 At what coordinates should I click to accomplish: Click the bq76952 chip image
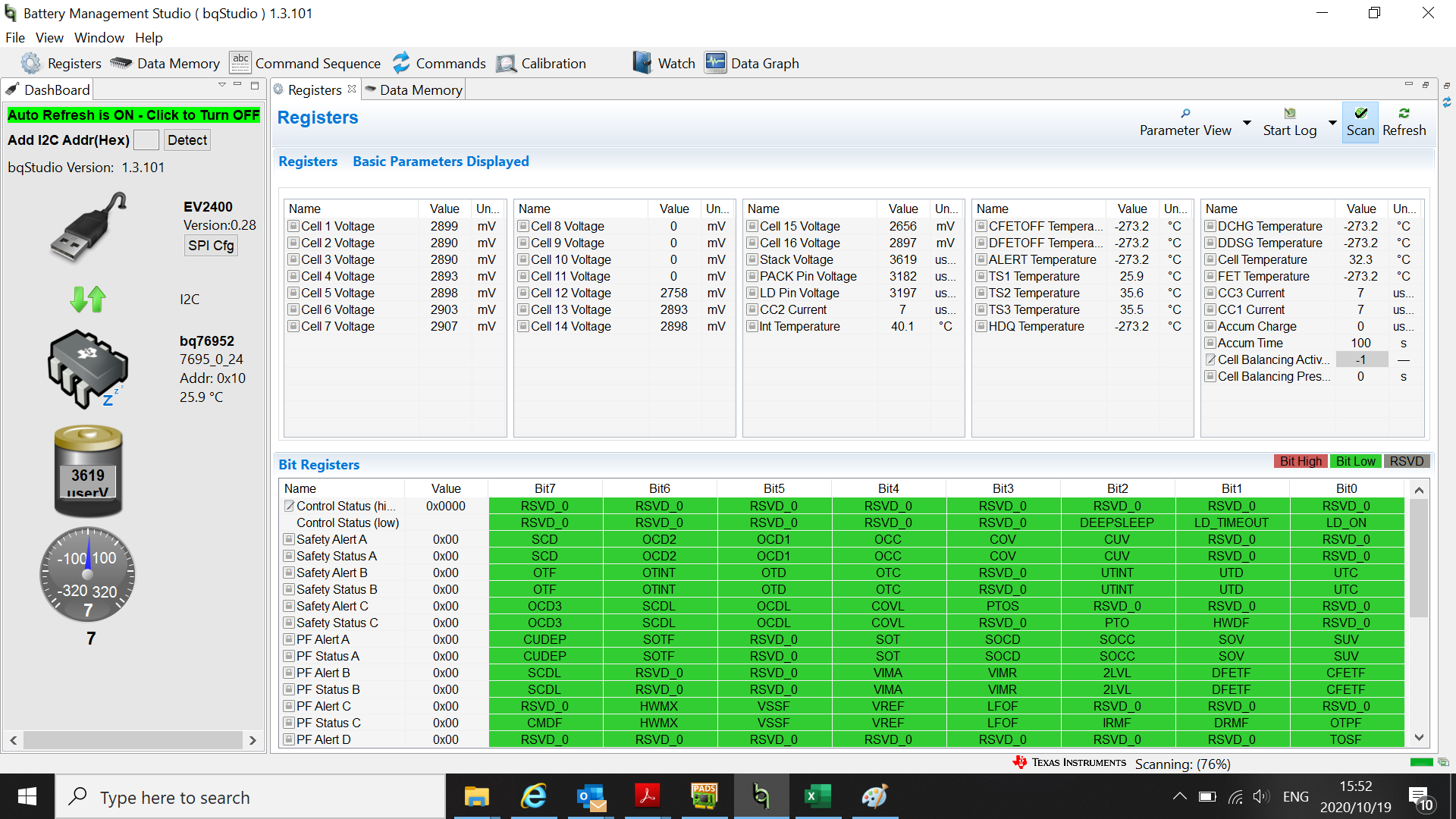pyautogui.click(x=88, y=369)
